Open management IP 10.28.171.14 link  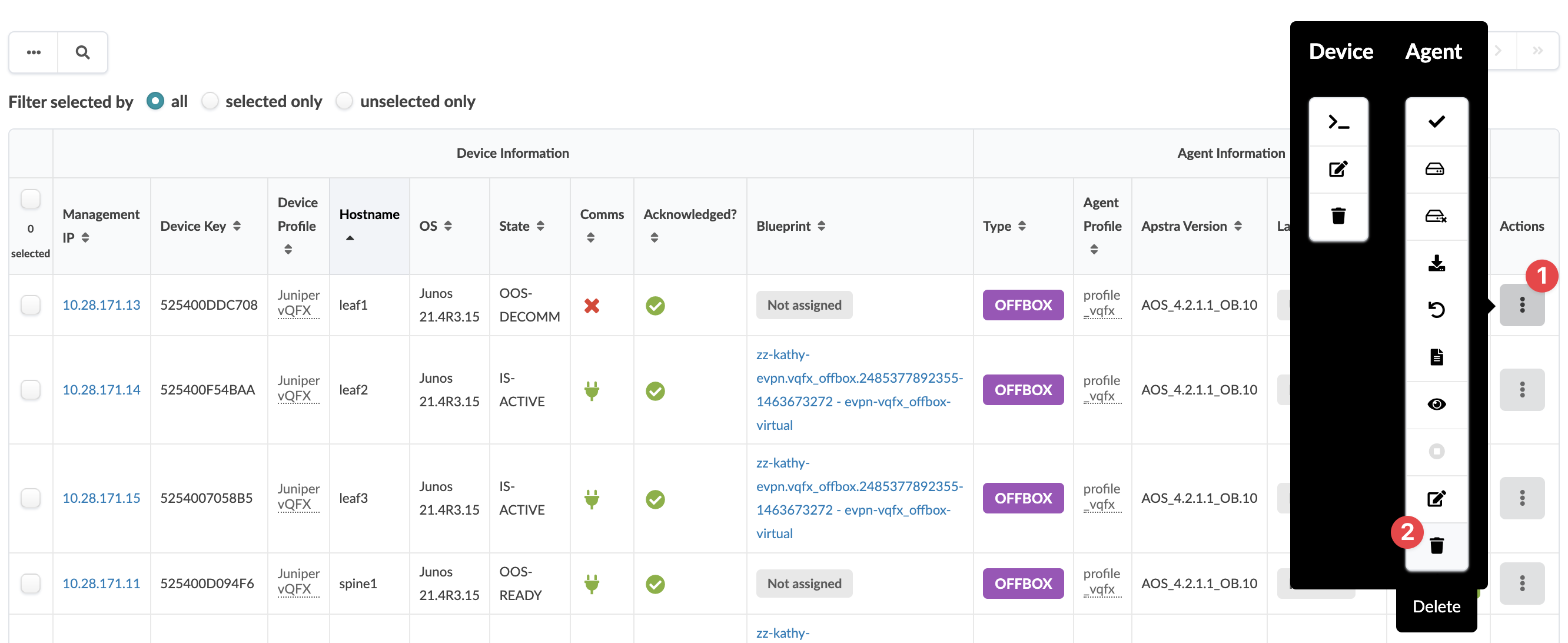[101, 390]
